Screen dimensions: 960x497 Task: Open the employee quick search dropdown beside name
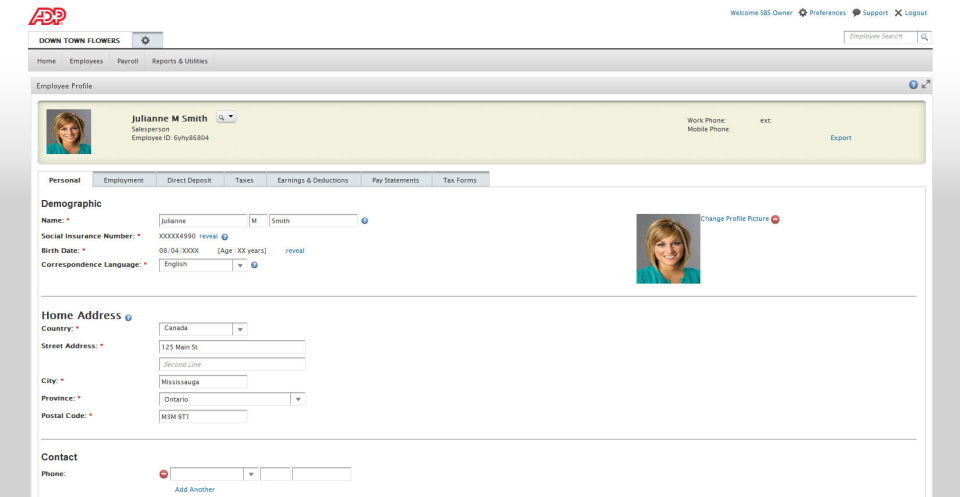pyautogui.click(x=227, y=117)
